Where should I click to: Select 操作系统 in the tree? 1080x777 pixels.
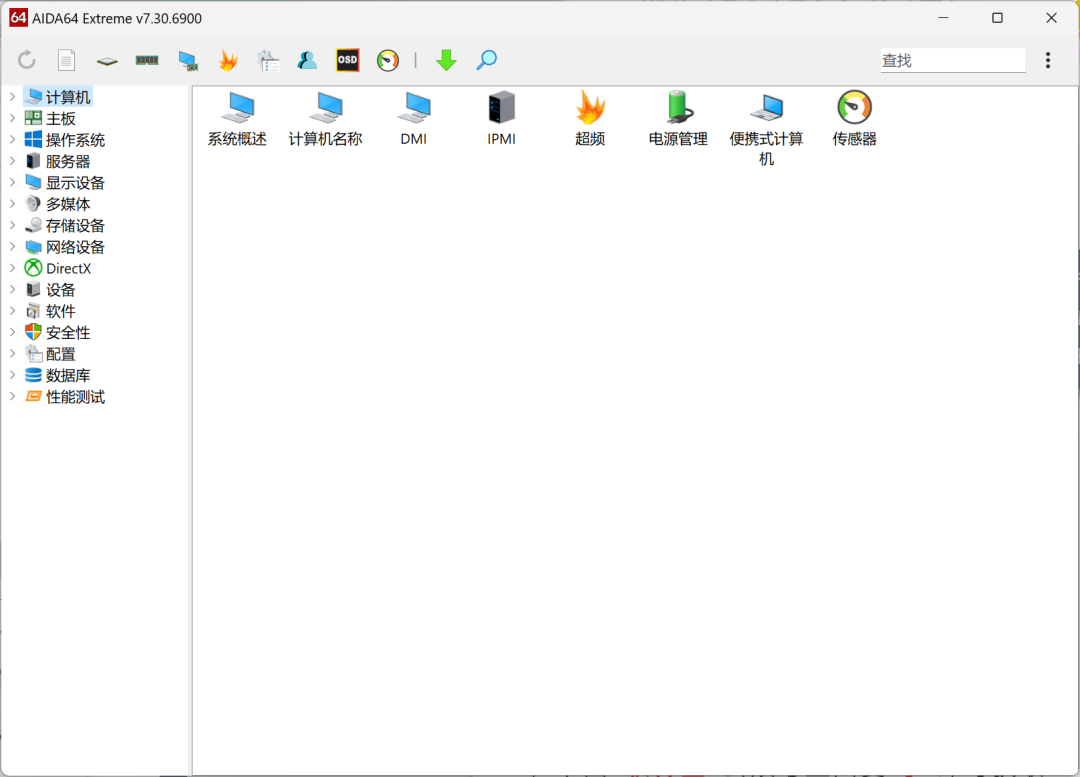tap(65, 140)
